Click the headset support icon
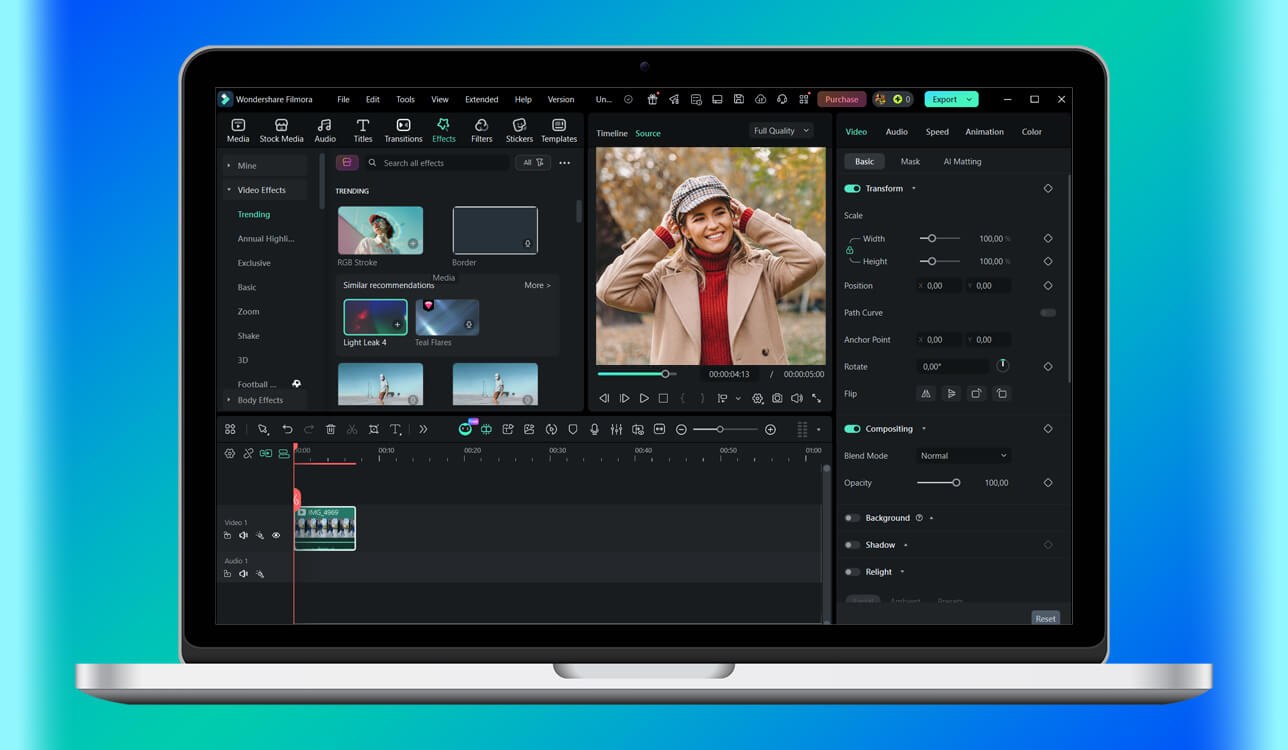Viewport: 1288px width, 750px height. (x=781, y=99)
